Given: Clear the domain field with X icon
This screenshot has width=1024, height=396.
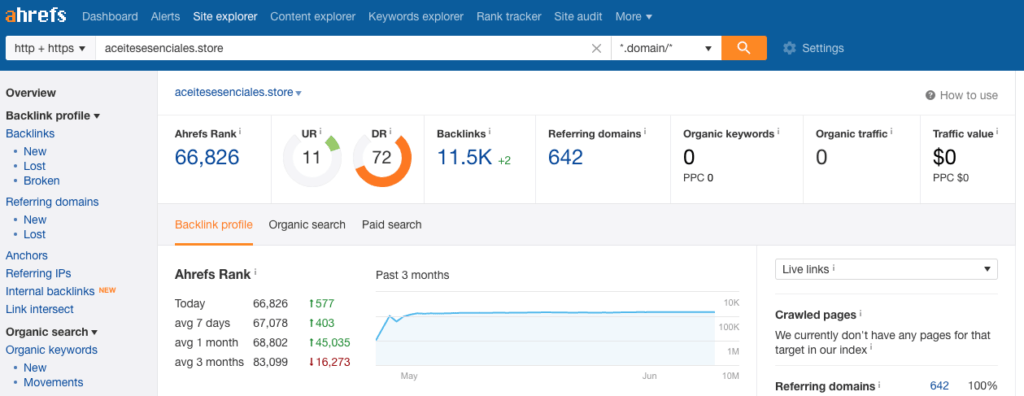Looking at the screenshot, I should pos(596,48).
